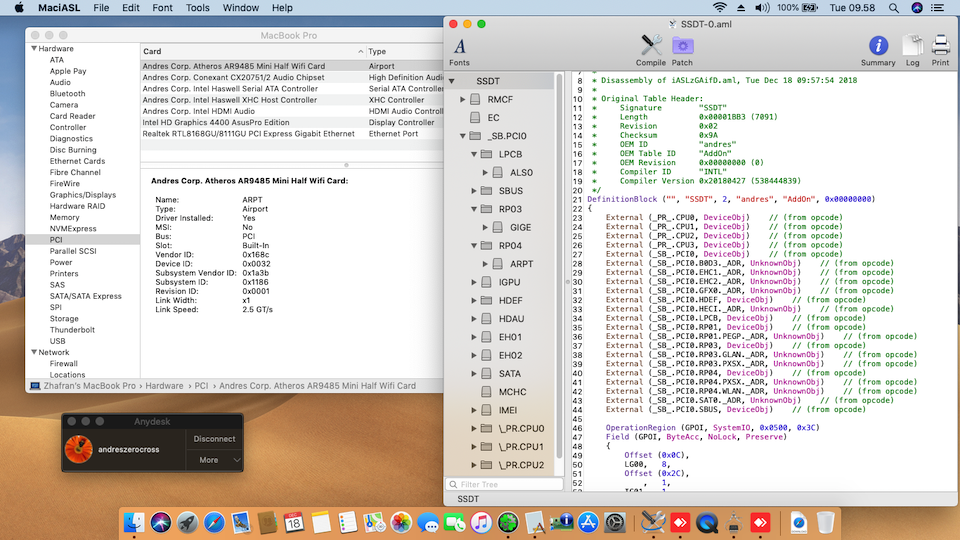Click Disconnect in Anydesk panel
Viewport: 960px width, 540px height.
tap(214, 439)
